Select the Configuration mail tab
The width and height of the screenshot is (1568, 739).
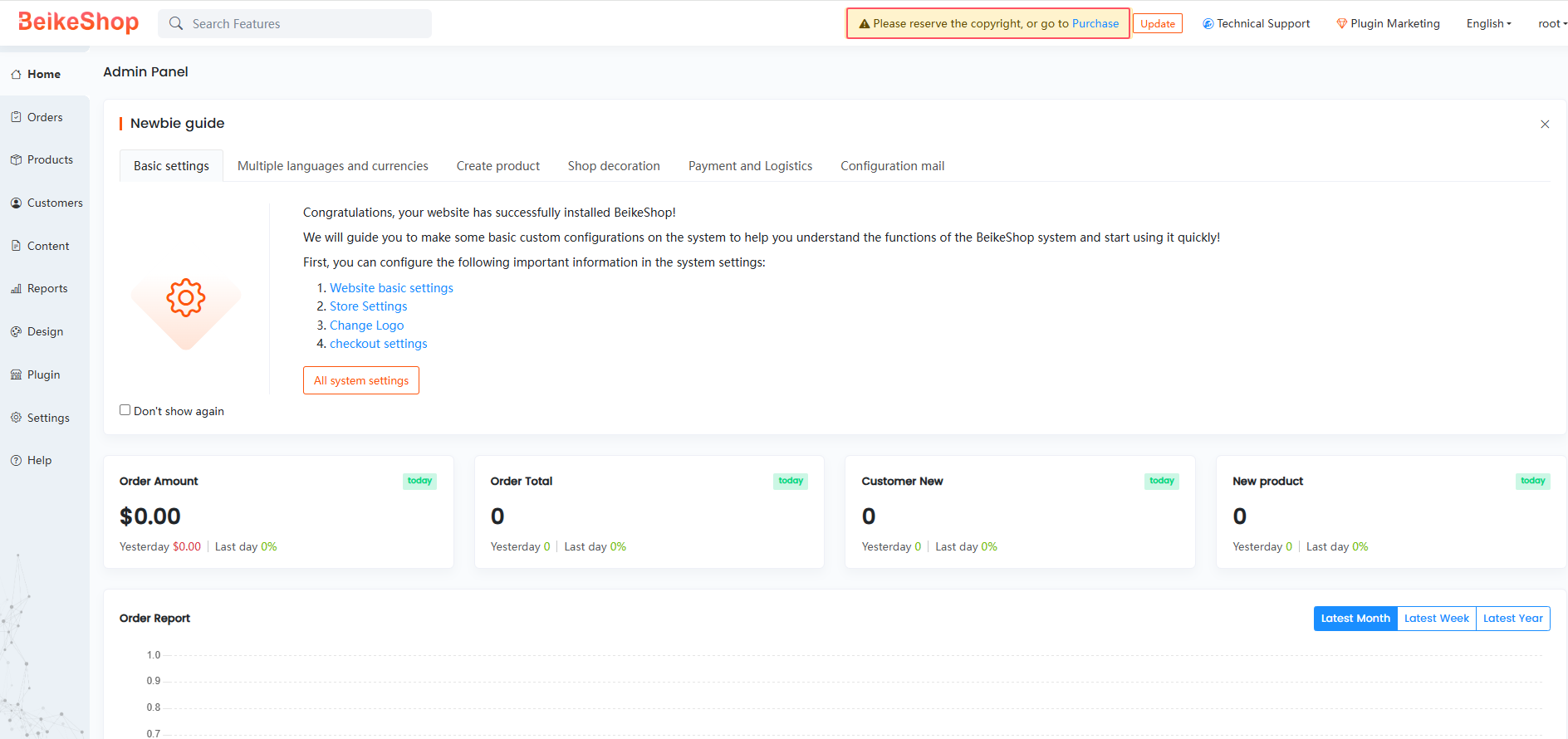click(893, 166)
